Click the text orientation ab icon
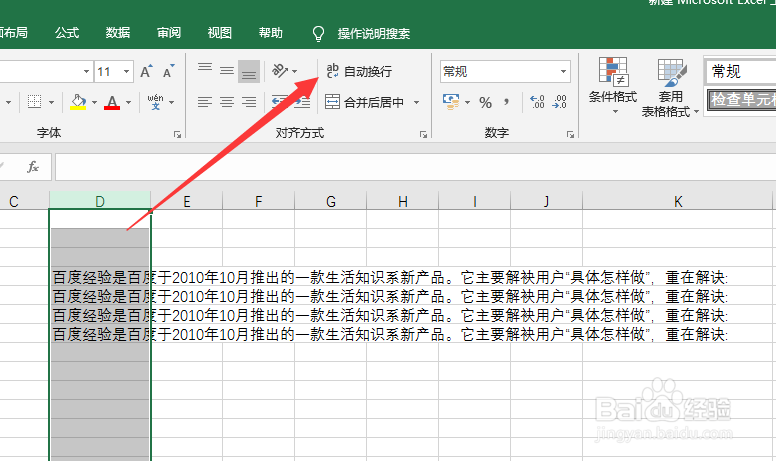The height and width of the screenshot is (461, 776). (x=280, y=71)
